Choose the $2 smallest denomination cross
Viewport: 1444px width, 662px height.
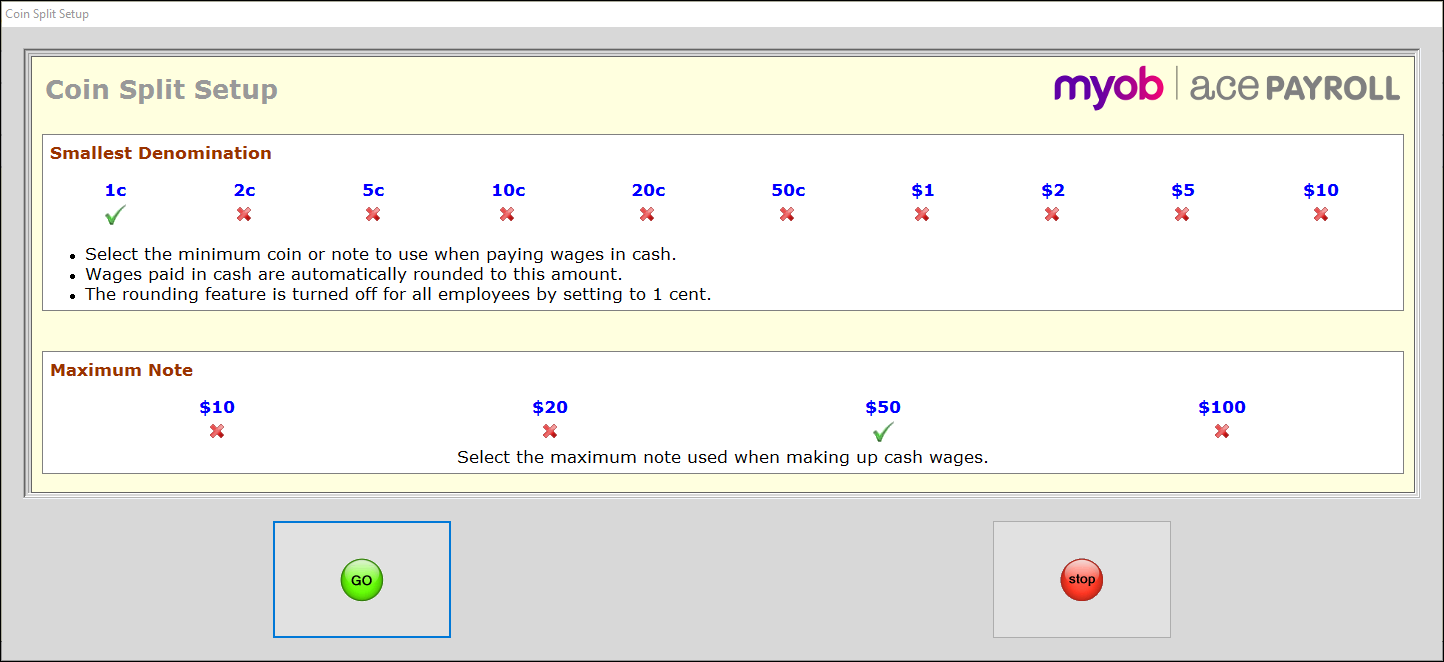(x=1052, y=214)
